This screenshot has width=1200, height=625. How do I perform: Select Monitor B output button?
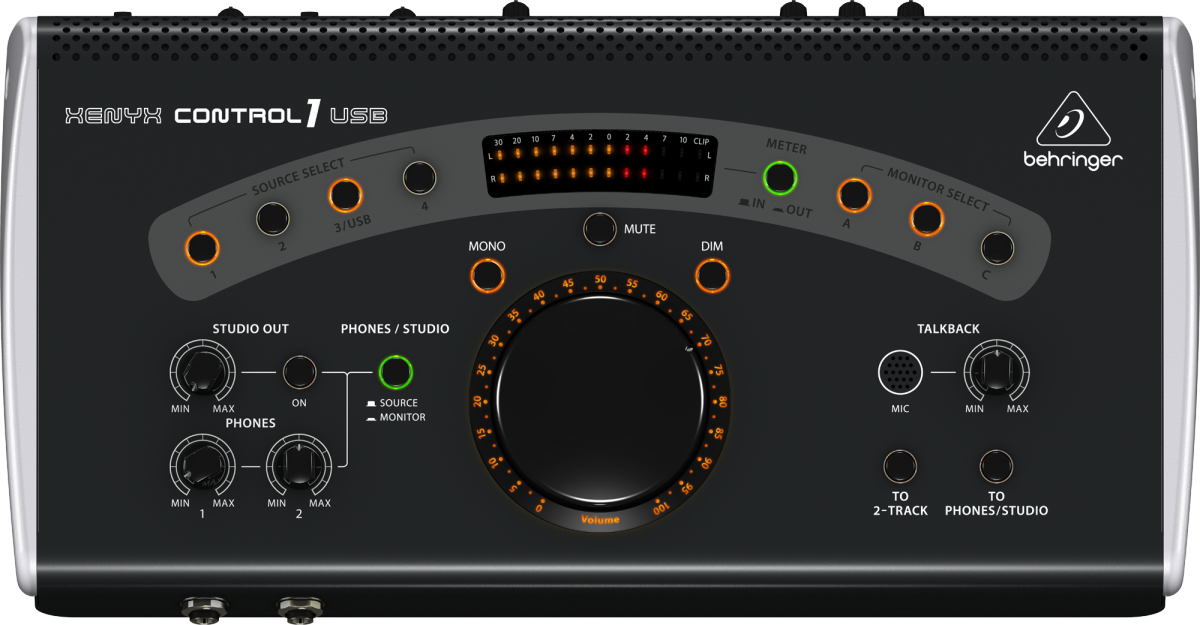(926, 217)
